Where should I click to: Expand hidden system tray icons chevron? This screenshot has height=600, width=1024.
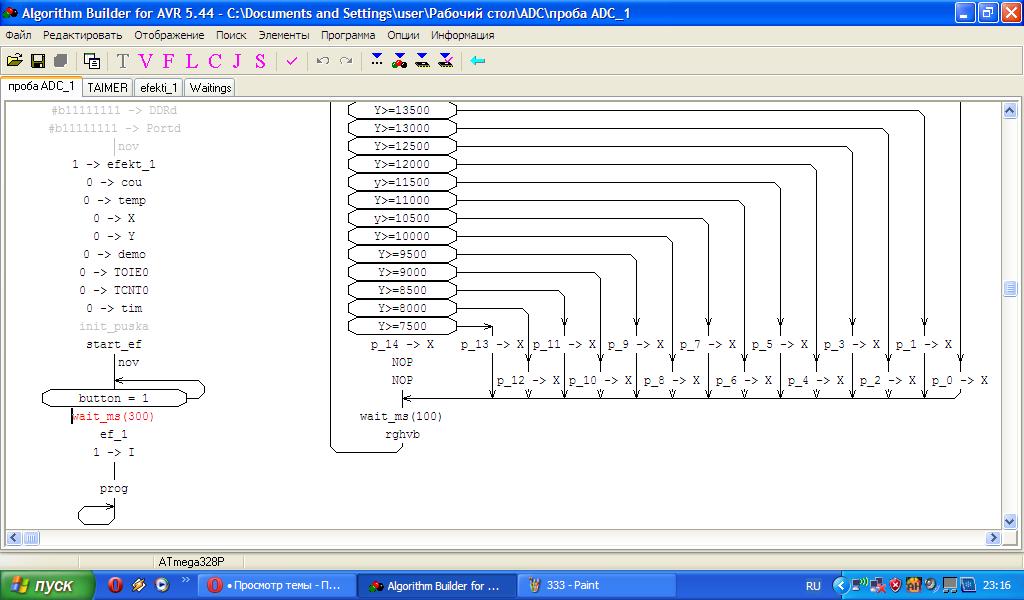coord(840,585)
